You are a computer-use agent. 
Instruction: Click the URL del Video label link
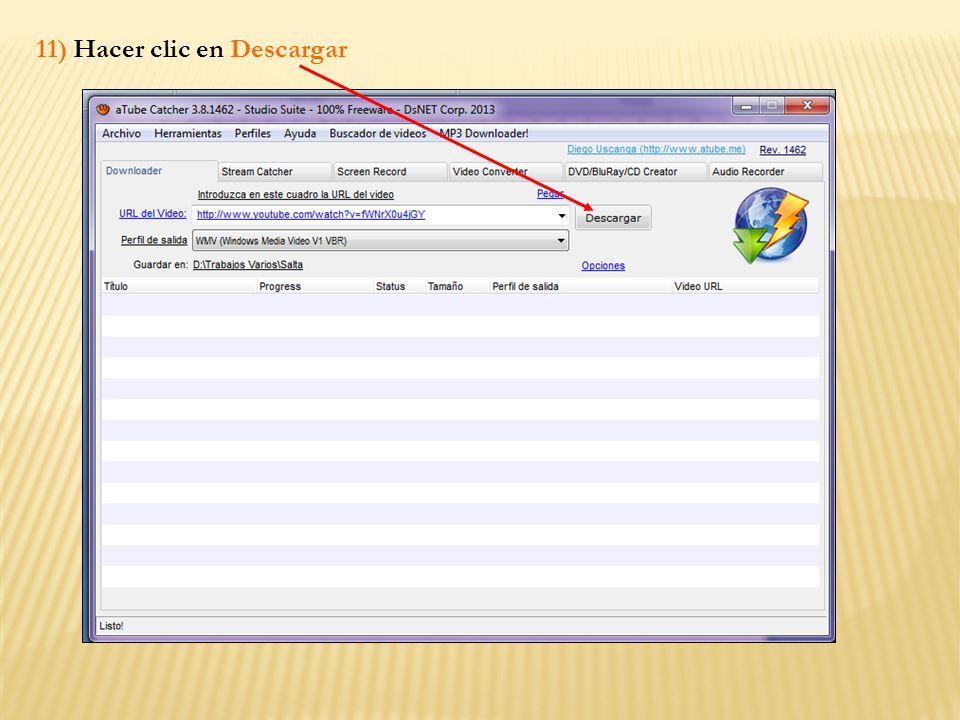pyautogui.click(x=152, y=214)
